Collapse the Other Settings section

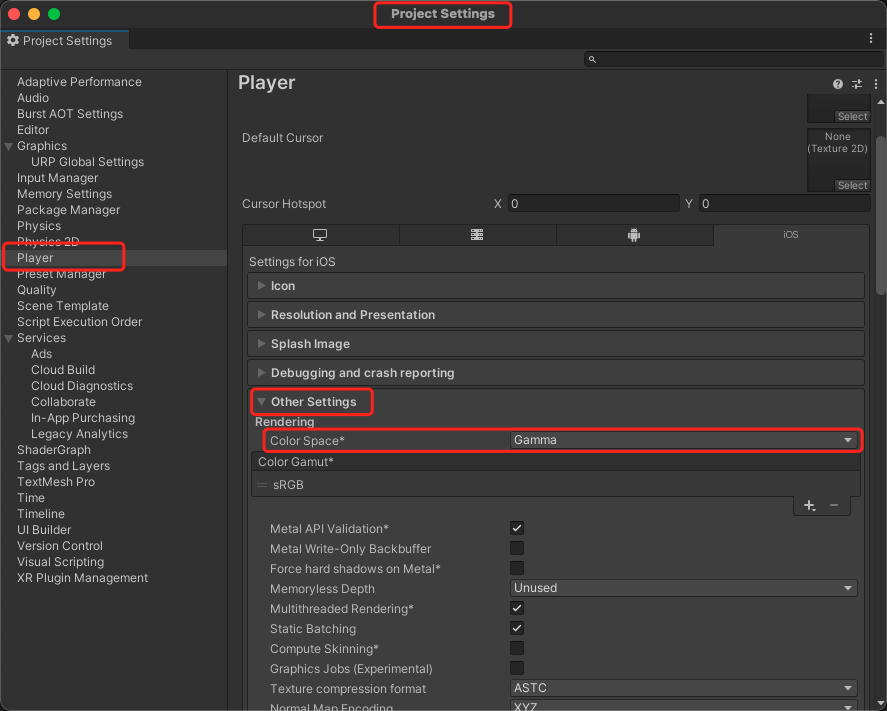[313, 402]
